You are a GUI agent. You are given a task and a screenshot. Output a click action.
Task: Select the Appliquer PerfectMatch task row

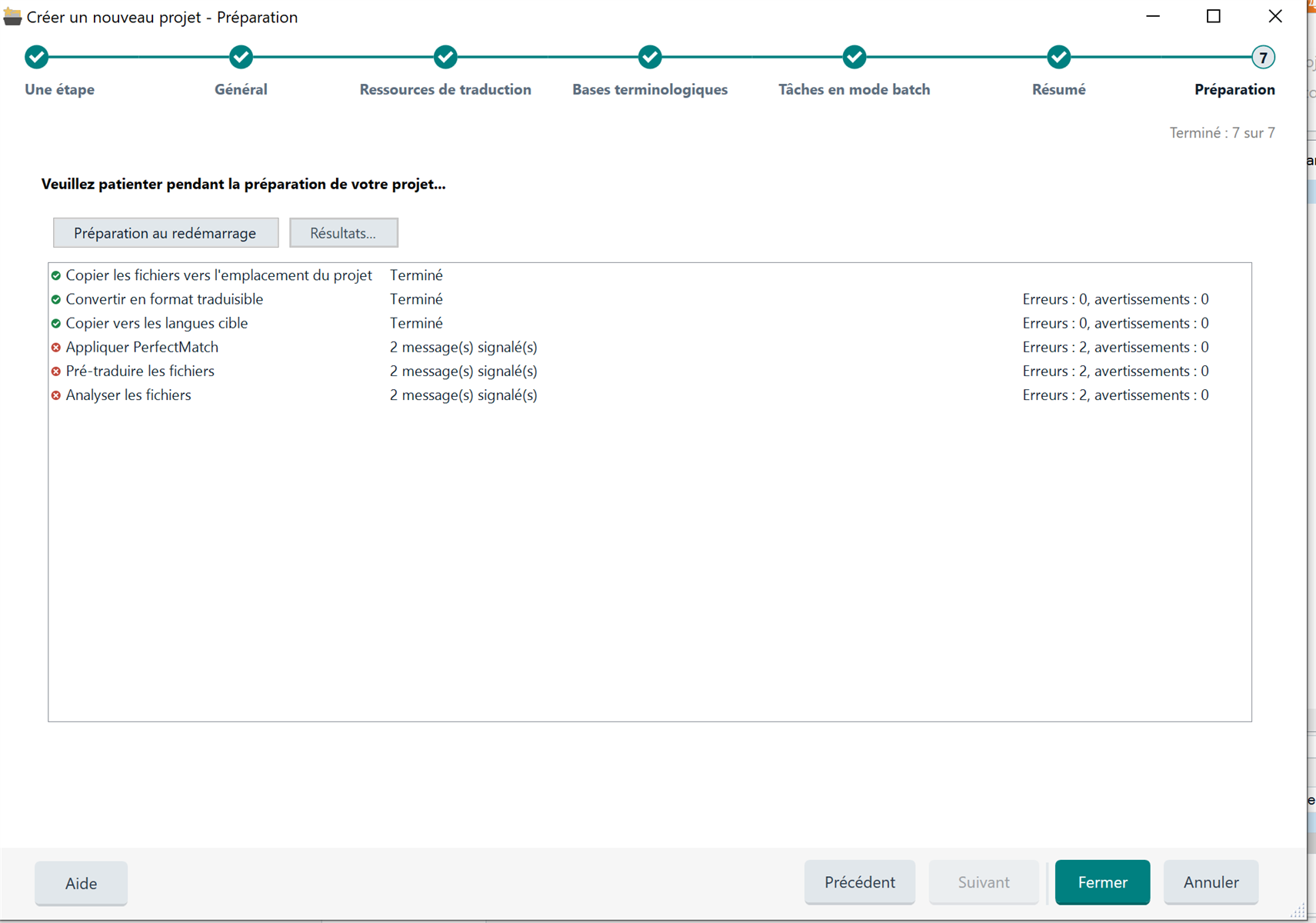point(142,348)
